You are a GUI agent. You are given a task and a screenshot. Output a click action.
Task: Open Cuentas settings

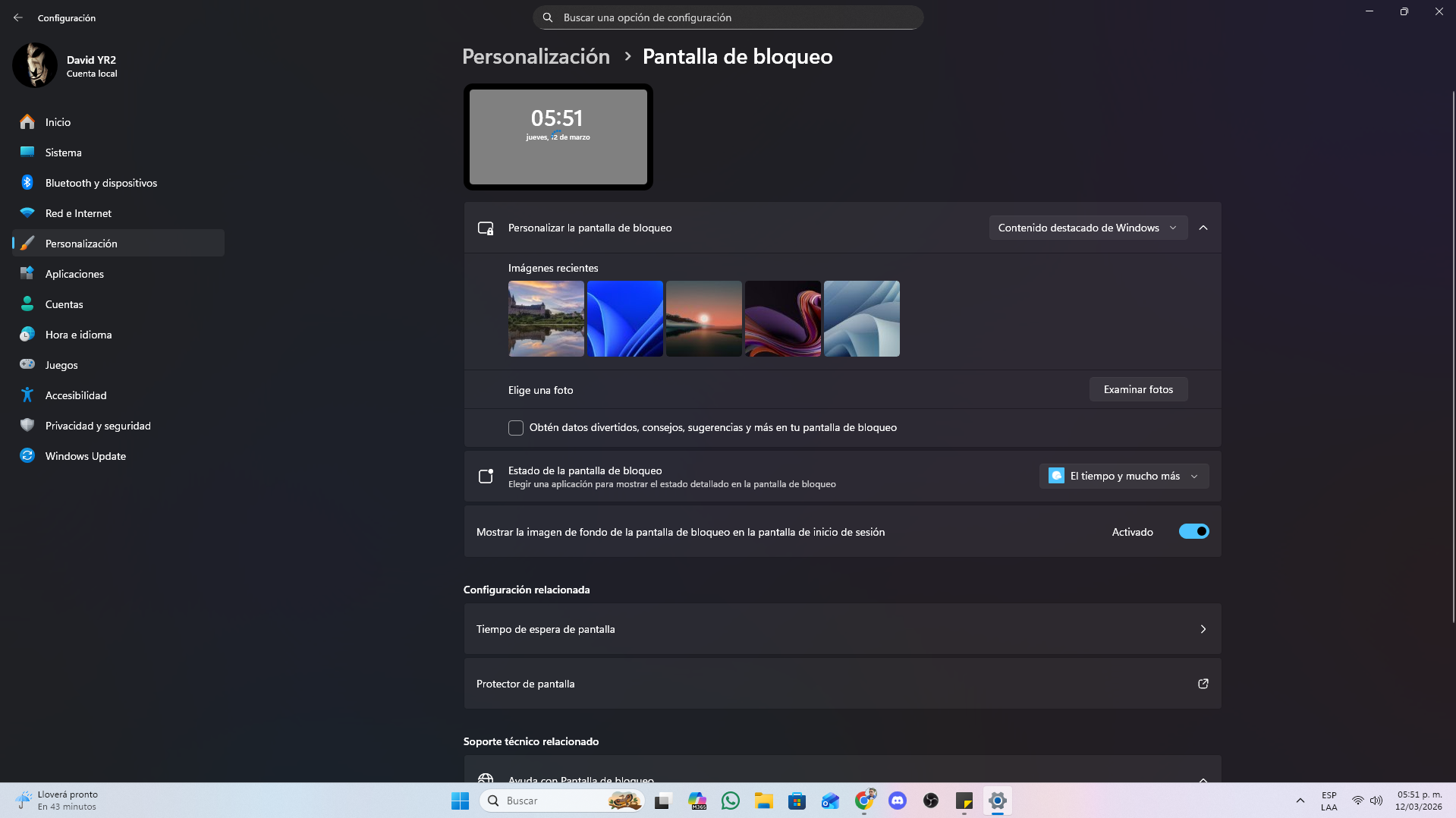tap(118, 304)
